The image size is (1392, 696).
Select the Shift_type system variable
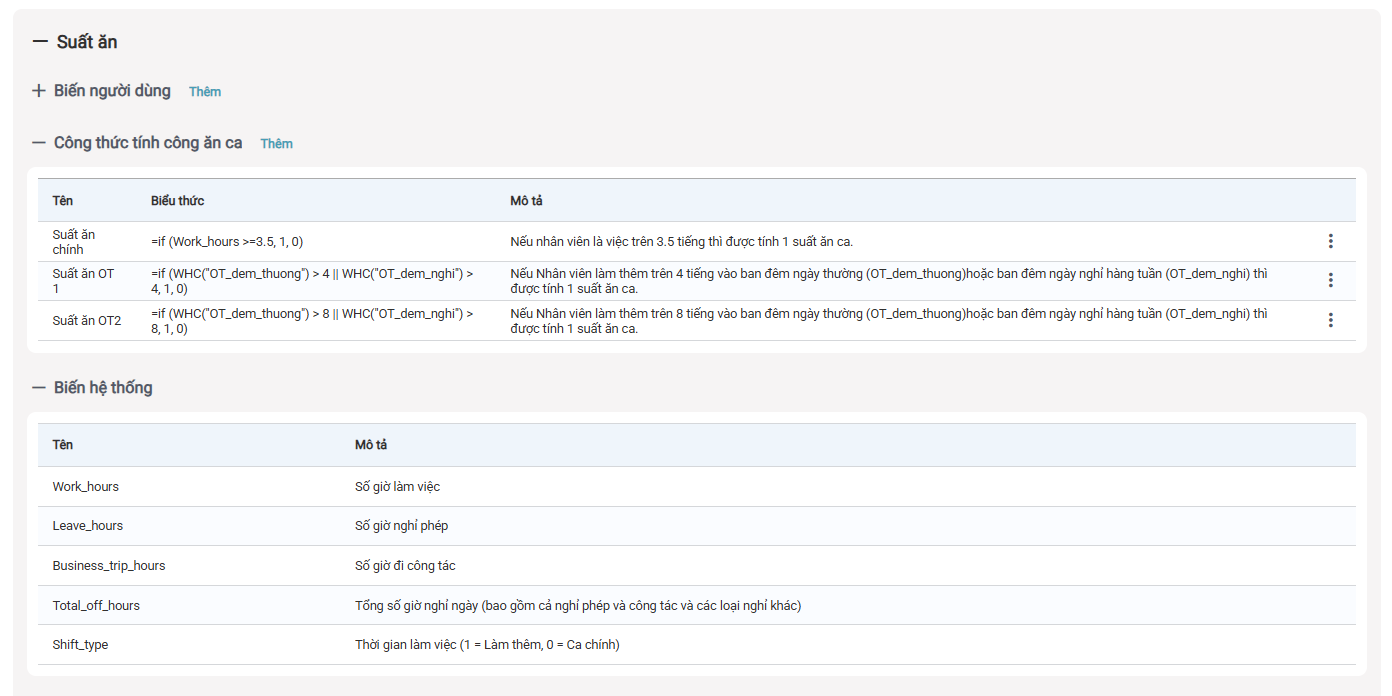(x=80, y=645)
